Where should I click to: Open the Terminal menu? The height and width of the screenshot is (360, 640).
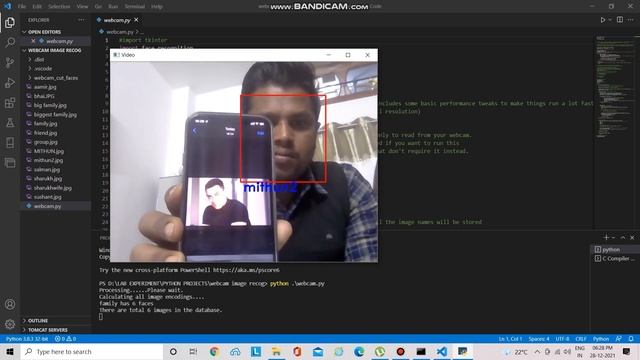click(x=135, y=7)
